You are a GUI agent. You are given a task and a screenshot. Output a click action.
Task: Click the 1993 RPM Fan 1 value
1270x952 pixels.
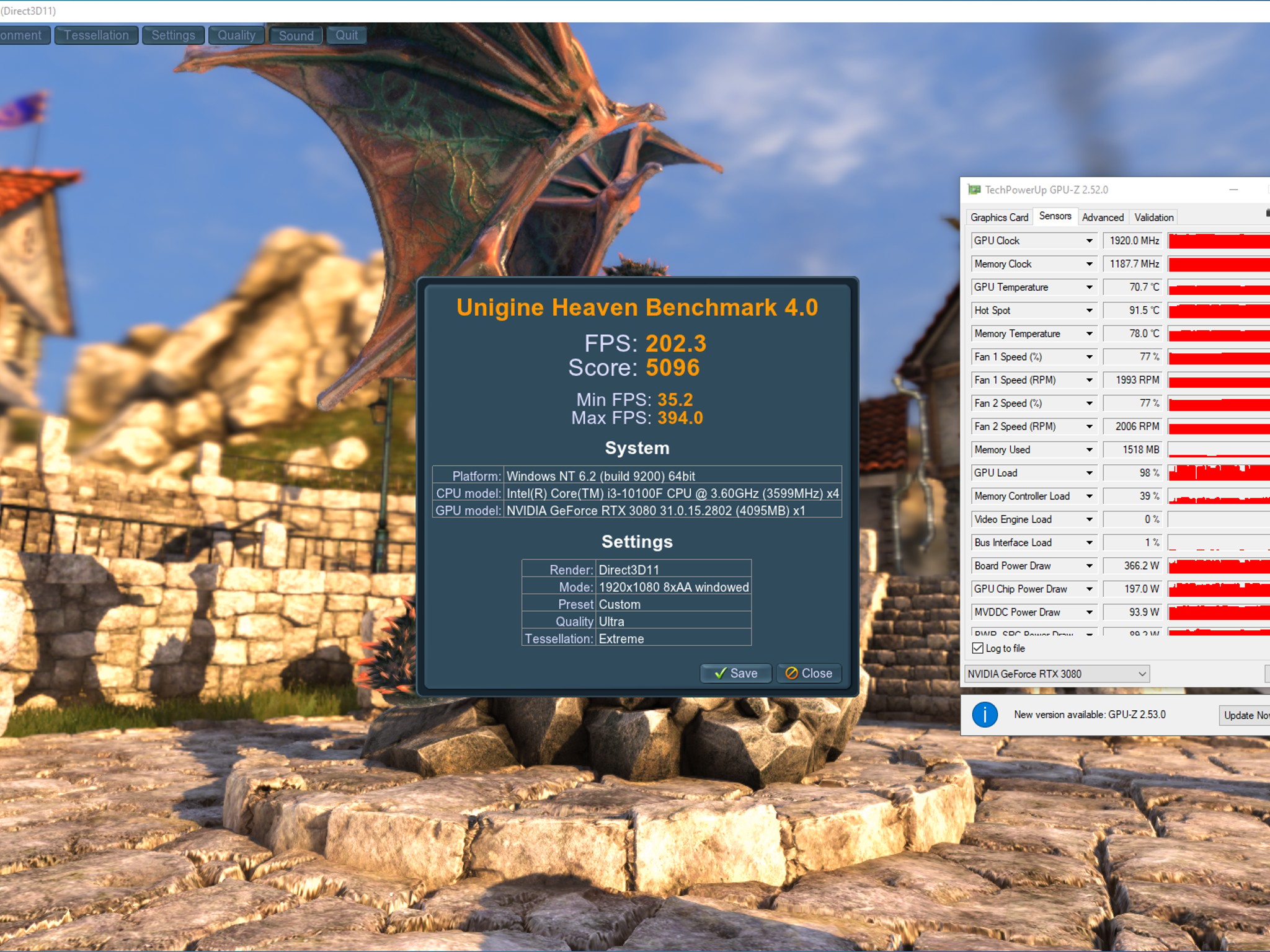(1132, 380)
